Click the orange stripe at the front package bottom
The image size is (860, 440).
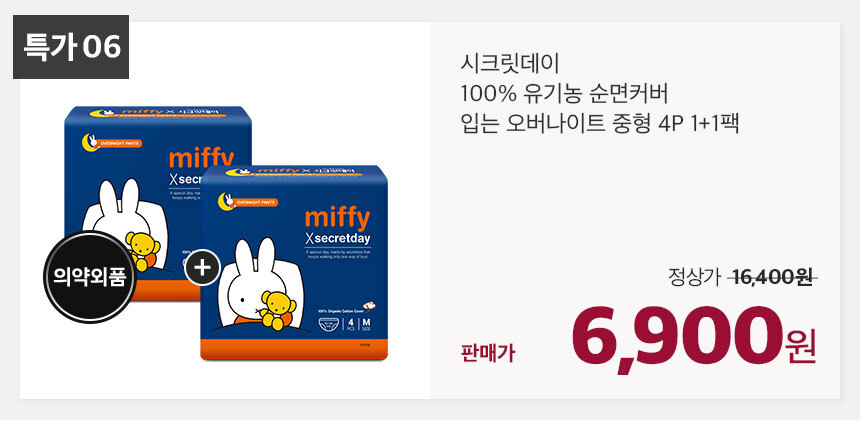294,349
